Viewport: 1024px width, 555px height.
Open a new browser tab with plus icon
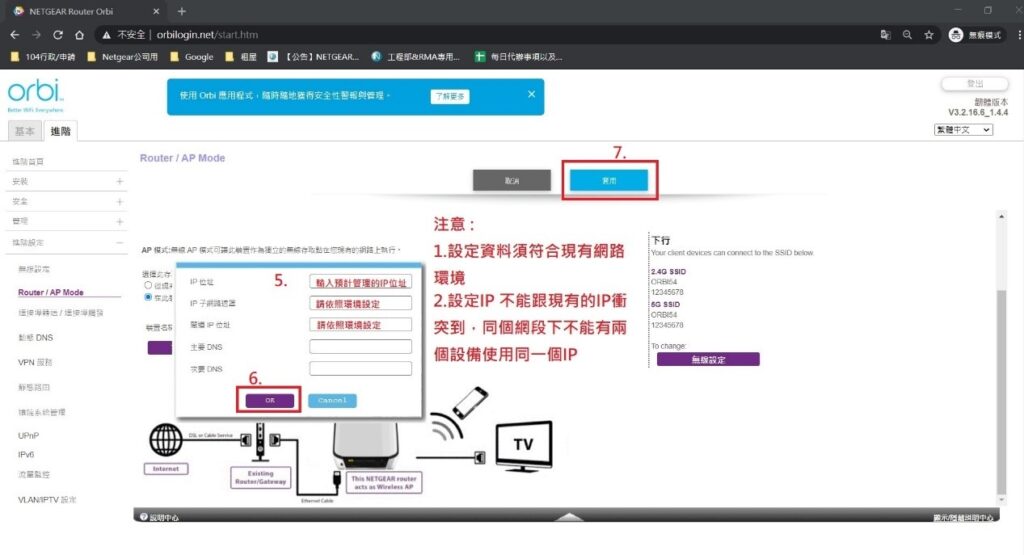point(181,10)
